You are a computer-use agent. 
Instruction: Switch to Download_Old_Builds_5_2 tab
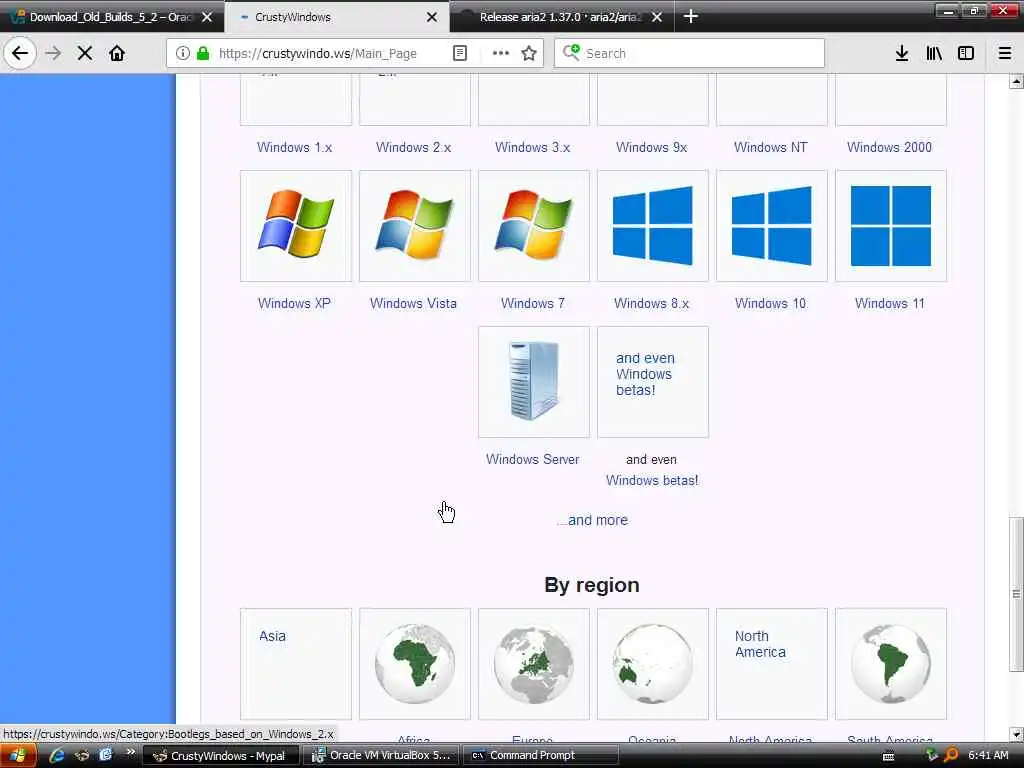tap(111, 17)
